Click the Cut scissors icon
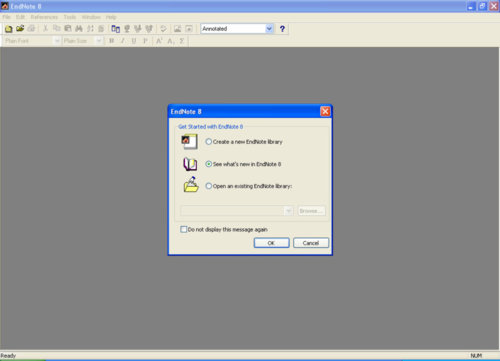The height and width of the screenshot is (361, 500). [46, 29]
